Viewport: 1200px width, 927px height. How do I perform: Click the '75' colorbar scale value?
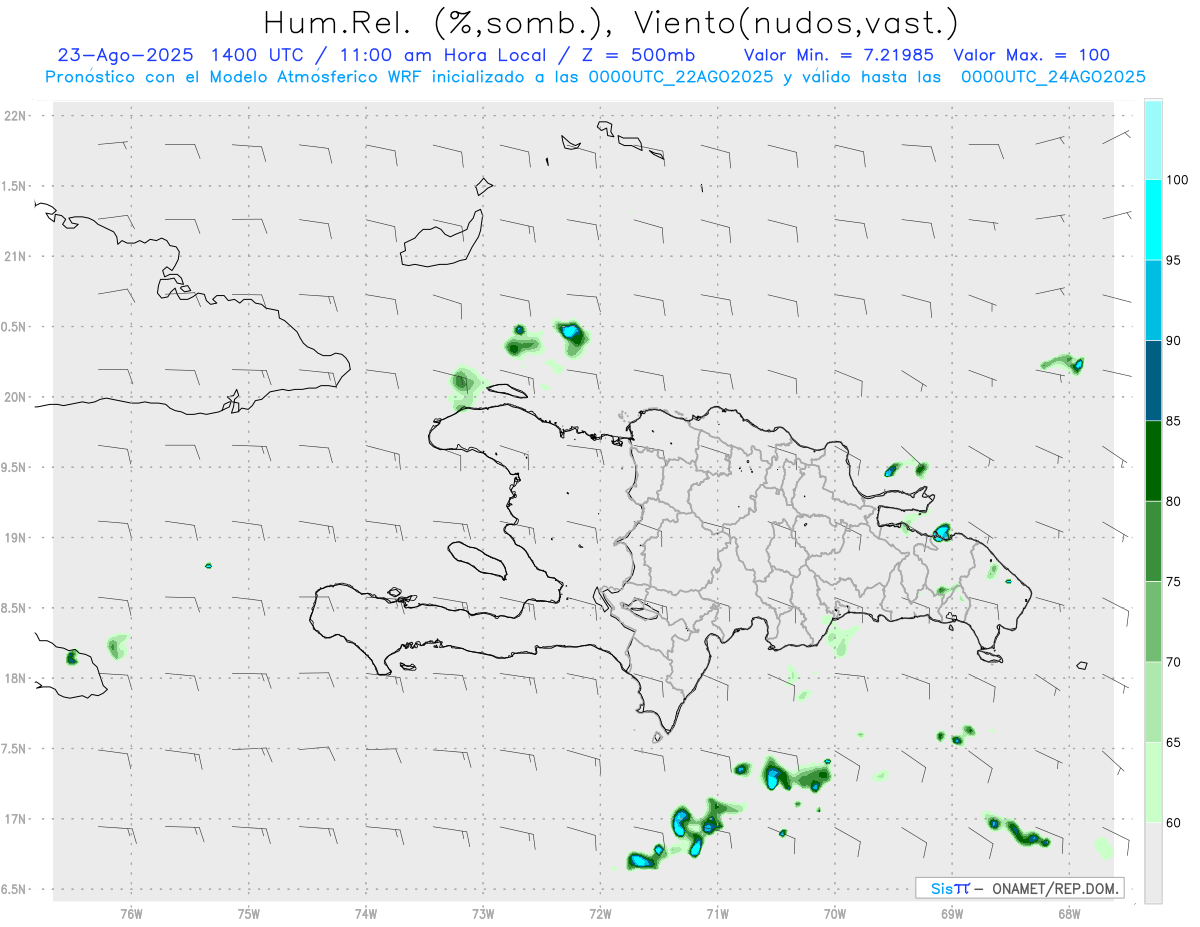click(x=1175, y=581)
